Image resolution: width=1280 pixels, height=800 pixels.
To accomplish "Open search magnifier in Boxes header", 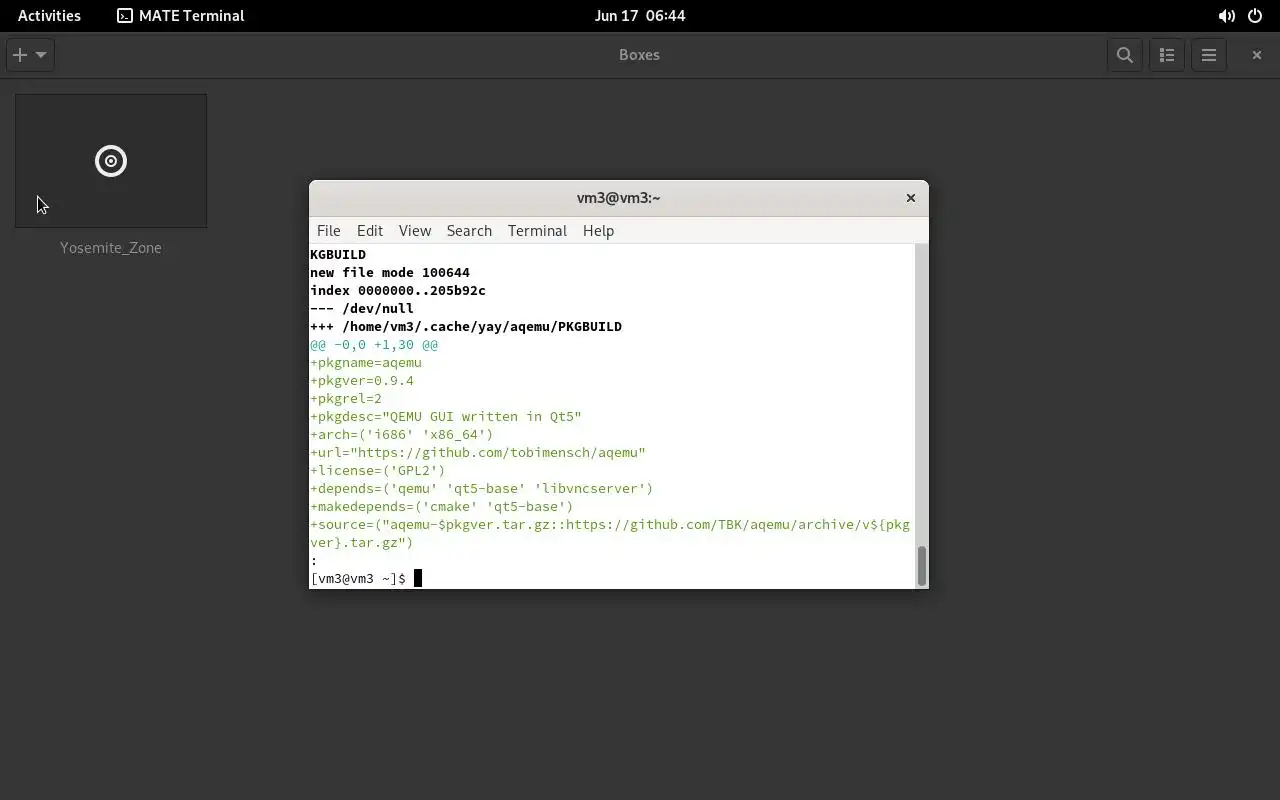I will pyautogui.click(x=1125, y=55).
